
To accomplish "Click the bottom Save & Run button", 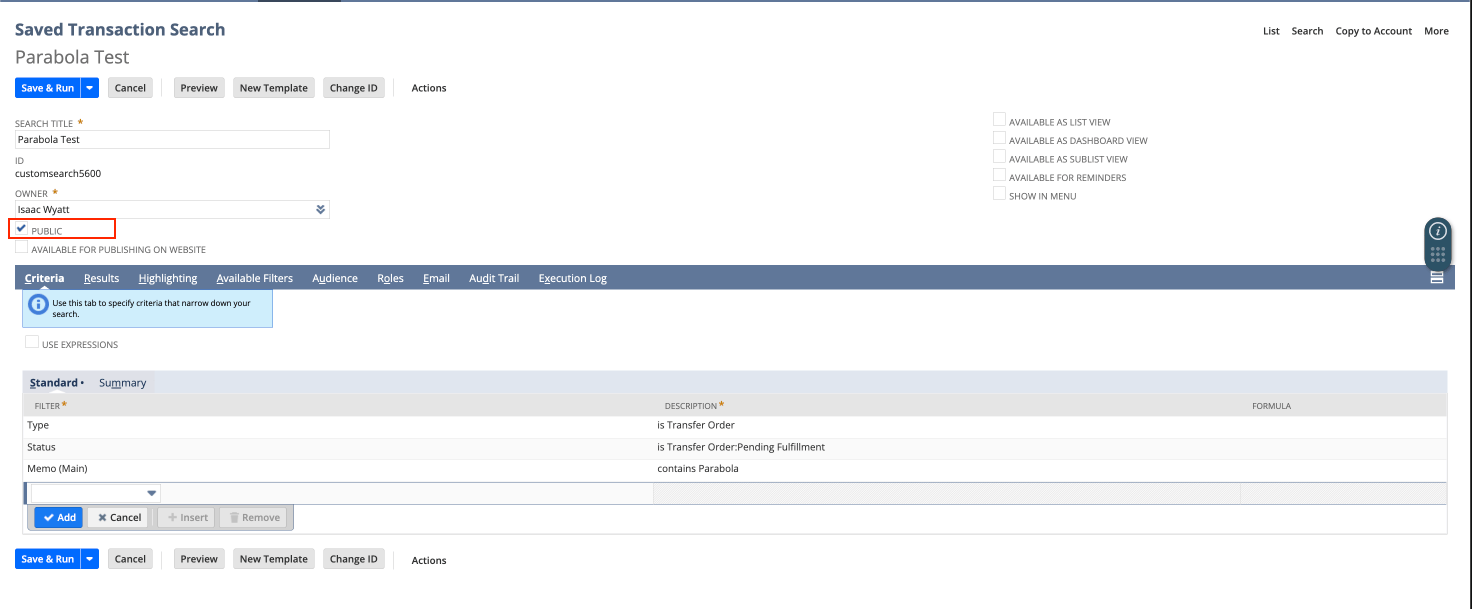I will tap(48, 559).
